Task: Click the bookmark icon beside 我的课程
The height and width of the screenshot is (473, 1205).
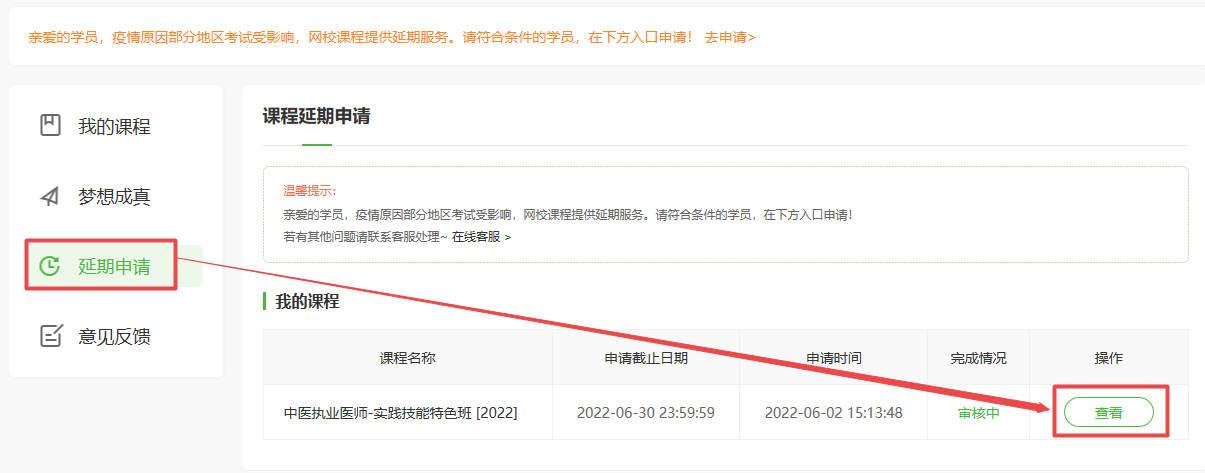Action: coord(50,126)
